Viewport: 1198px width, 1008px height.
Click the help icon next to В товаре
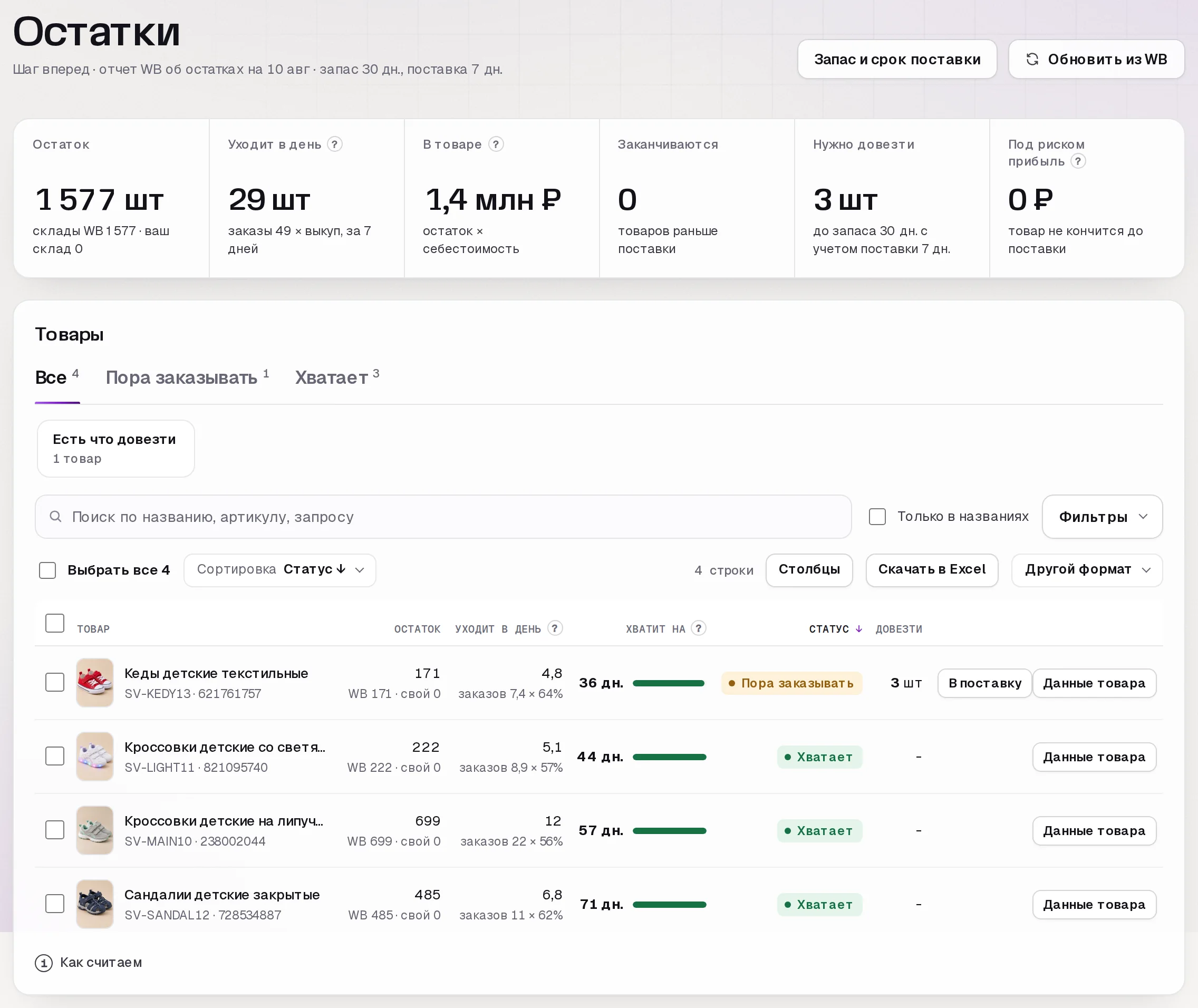pyautogui.click(x=496, y=144)
